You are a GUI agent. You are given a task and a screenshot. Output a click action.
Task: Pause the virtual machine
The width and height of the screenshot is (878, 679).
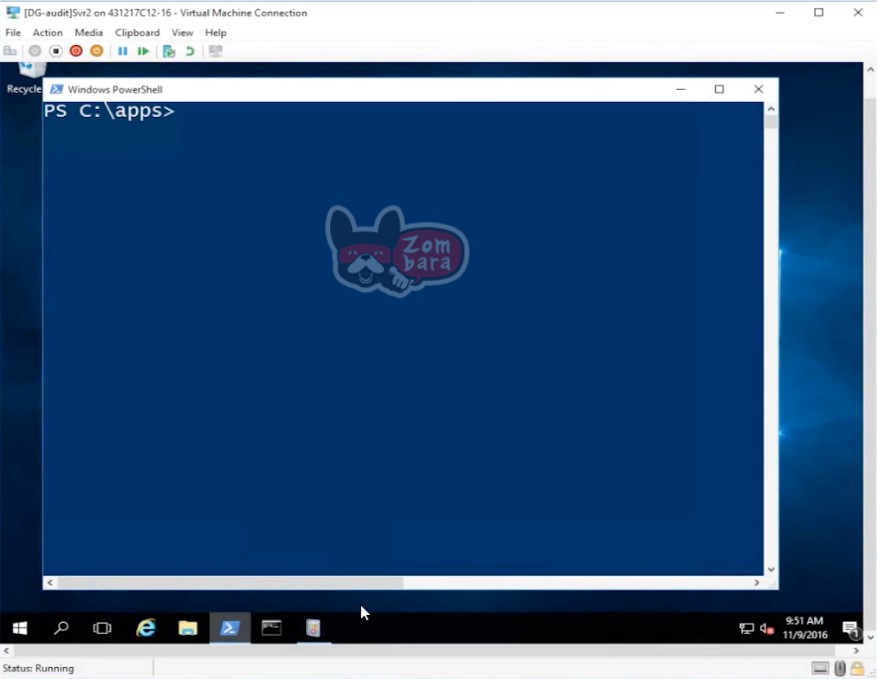(x=123, y=51)
